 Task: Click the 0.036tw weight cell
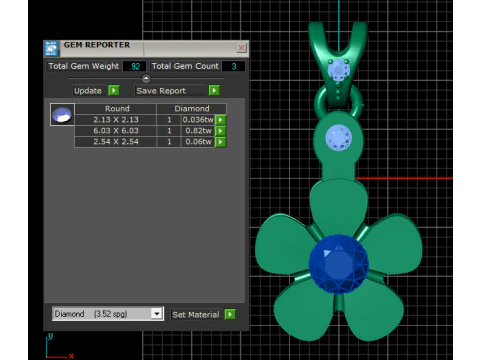pyautogui.click(x=198, y=120)
